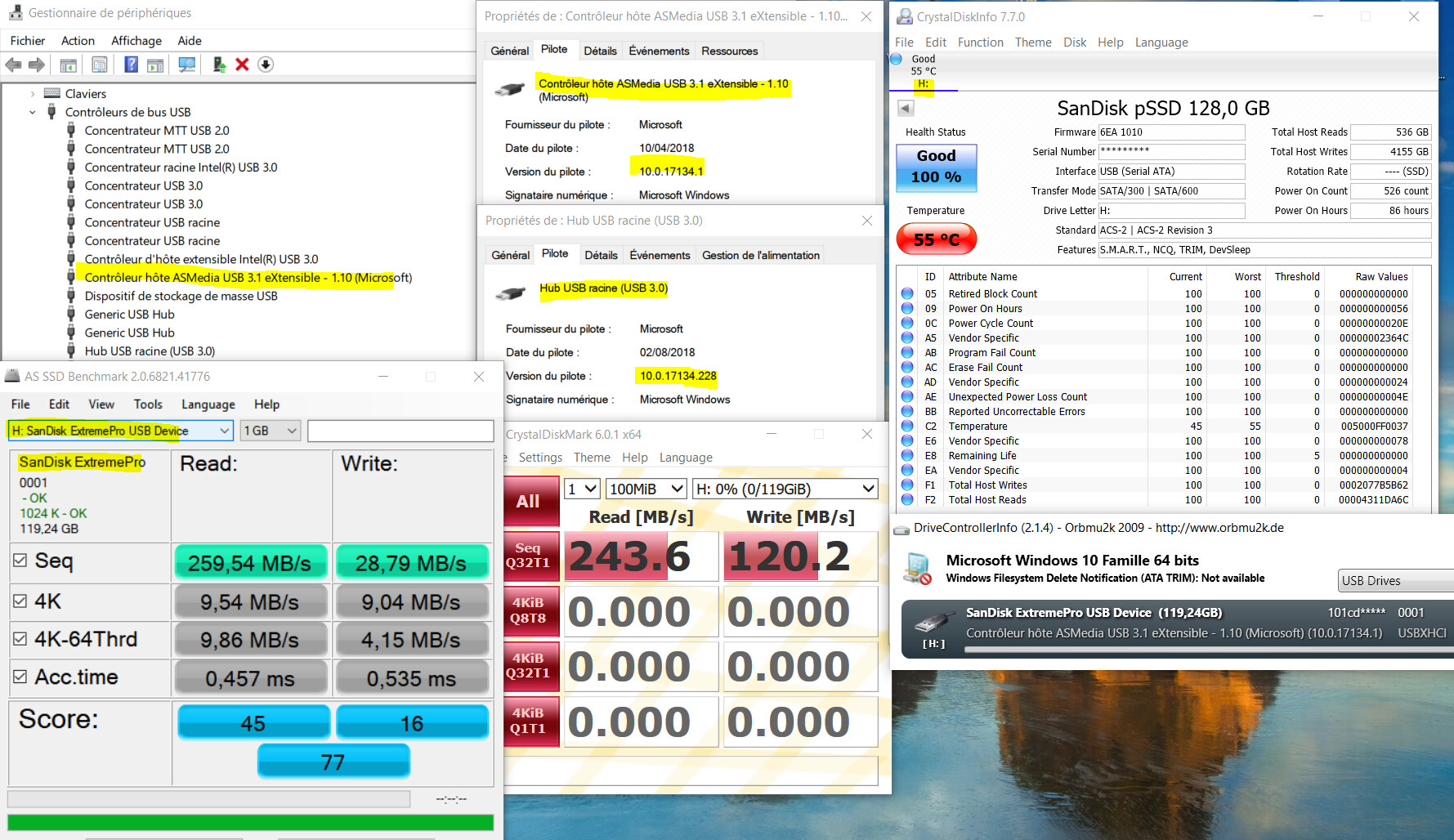This screenshot has height=840, width=1454.
Task: Open the Tools menu in AS SSD Benchmark
Action: (148, 404)
